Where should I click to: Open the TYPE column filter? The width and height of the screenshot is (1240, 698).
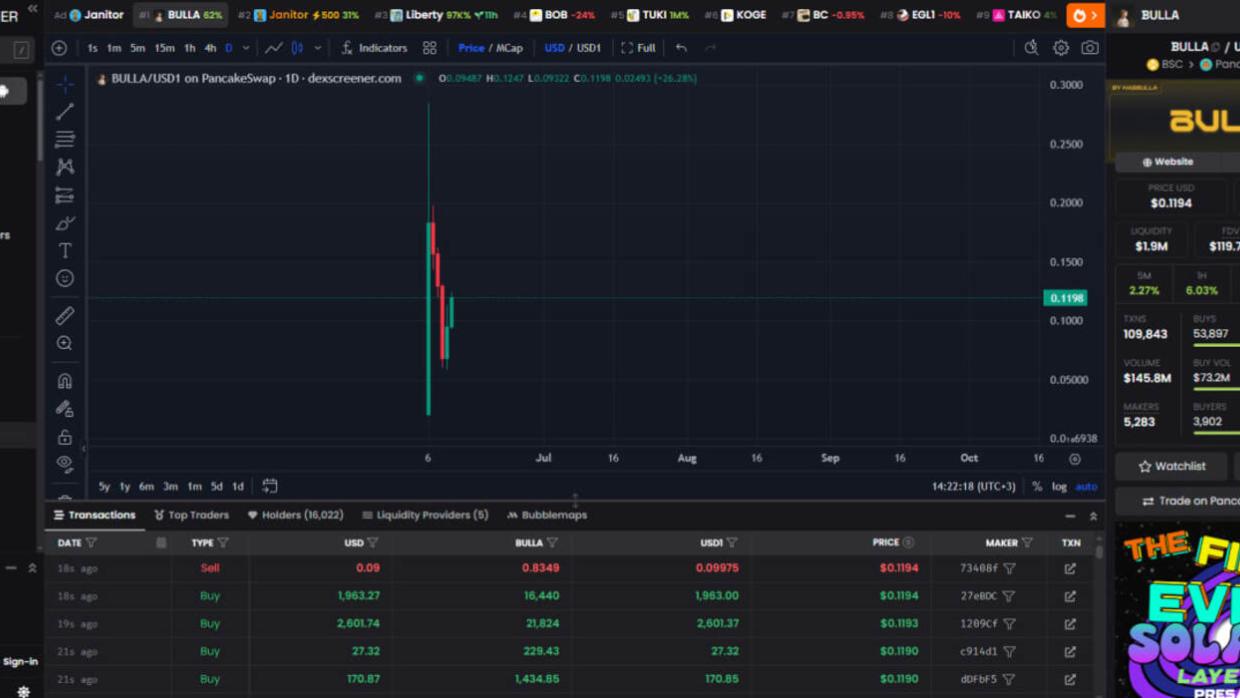pos(223,543)
